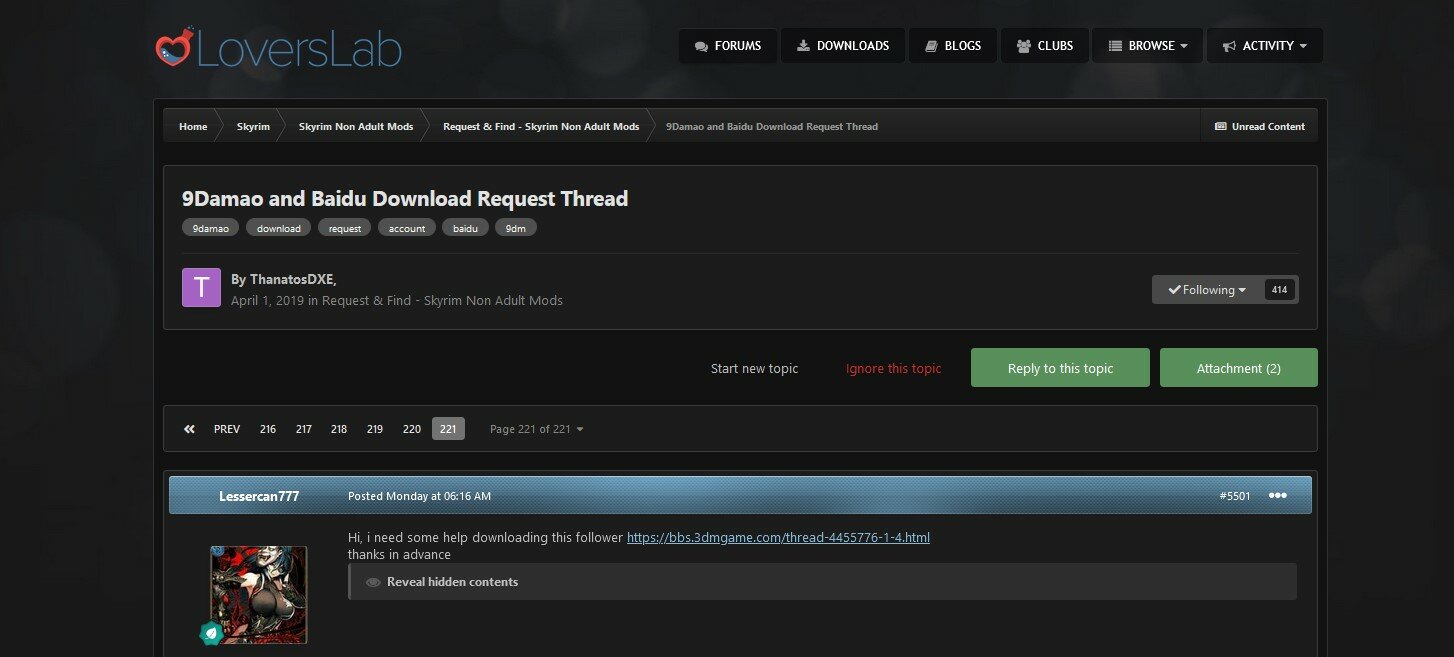Open ThanatosDXE author profile link
The image size is (1454, 657).
pos(292,280)
